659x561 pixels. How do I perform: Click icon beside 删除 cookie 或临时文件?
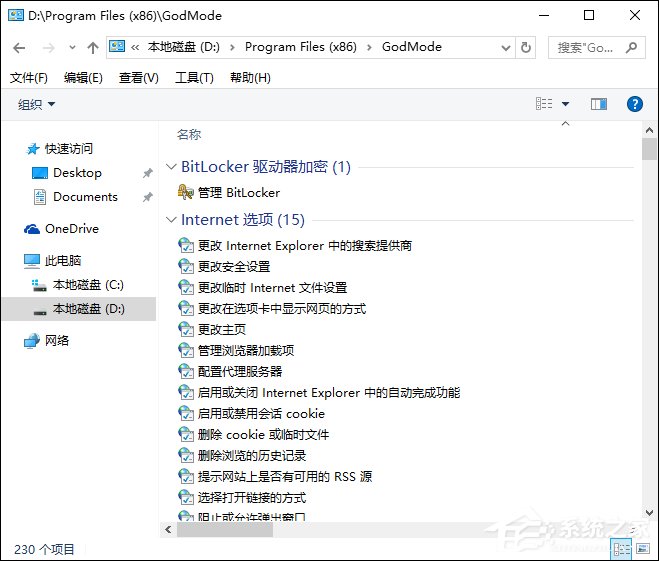(185, 434)
